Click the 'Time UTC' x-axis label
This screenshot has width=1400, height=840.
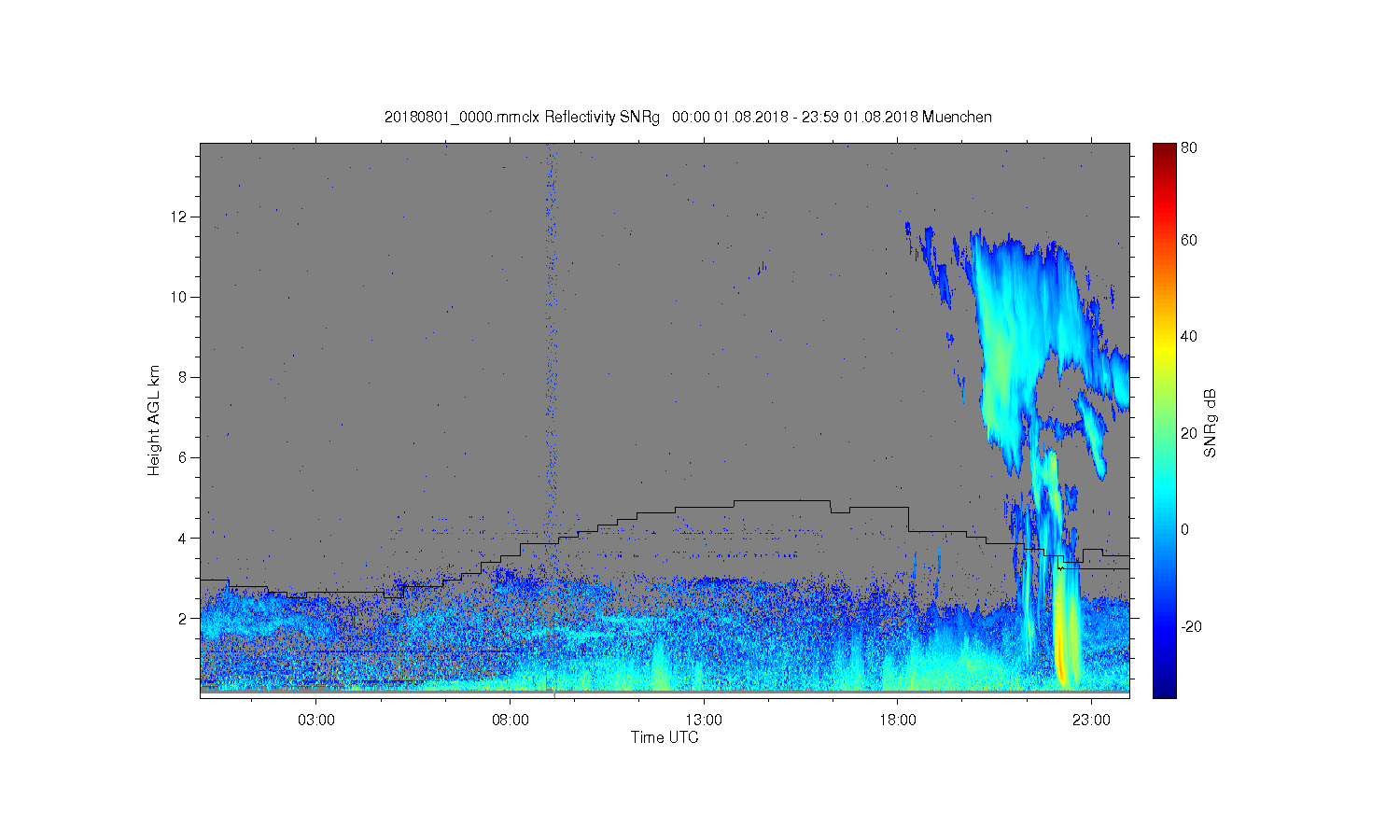coord(665,737)
